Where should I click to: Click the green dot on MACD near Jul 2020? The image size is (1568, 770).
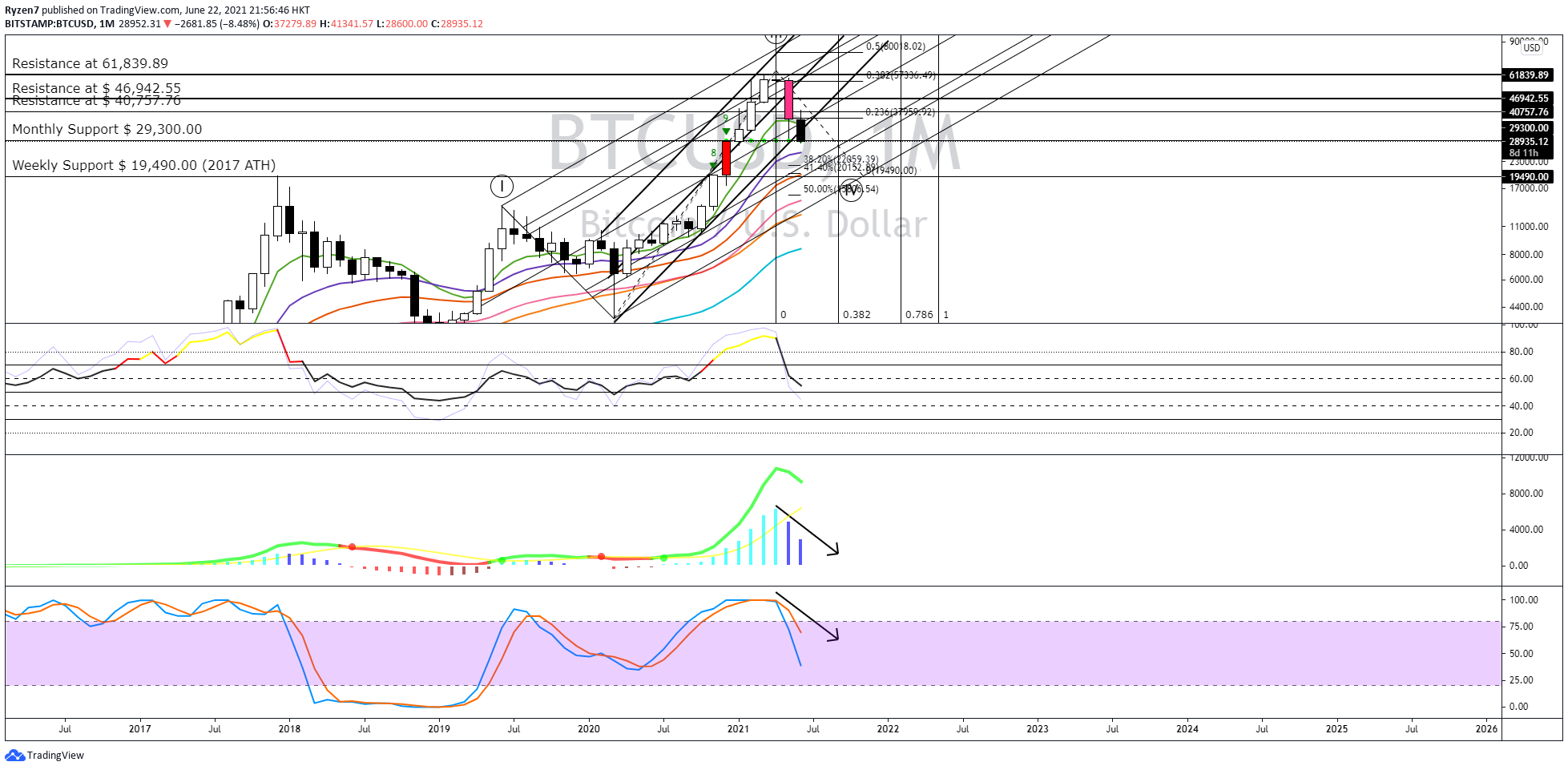coord(663,558)
